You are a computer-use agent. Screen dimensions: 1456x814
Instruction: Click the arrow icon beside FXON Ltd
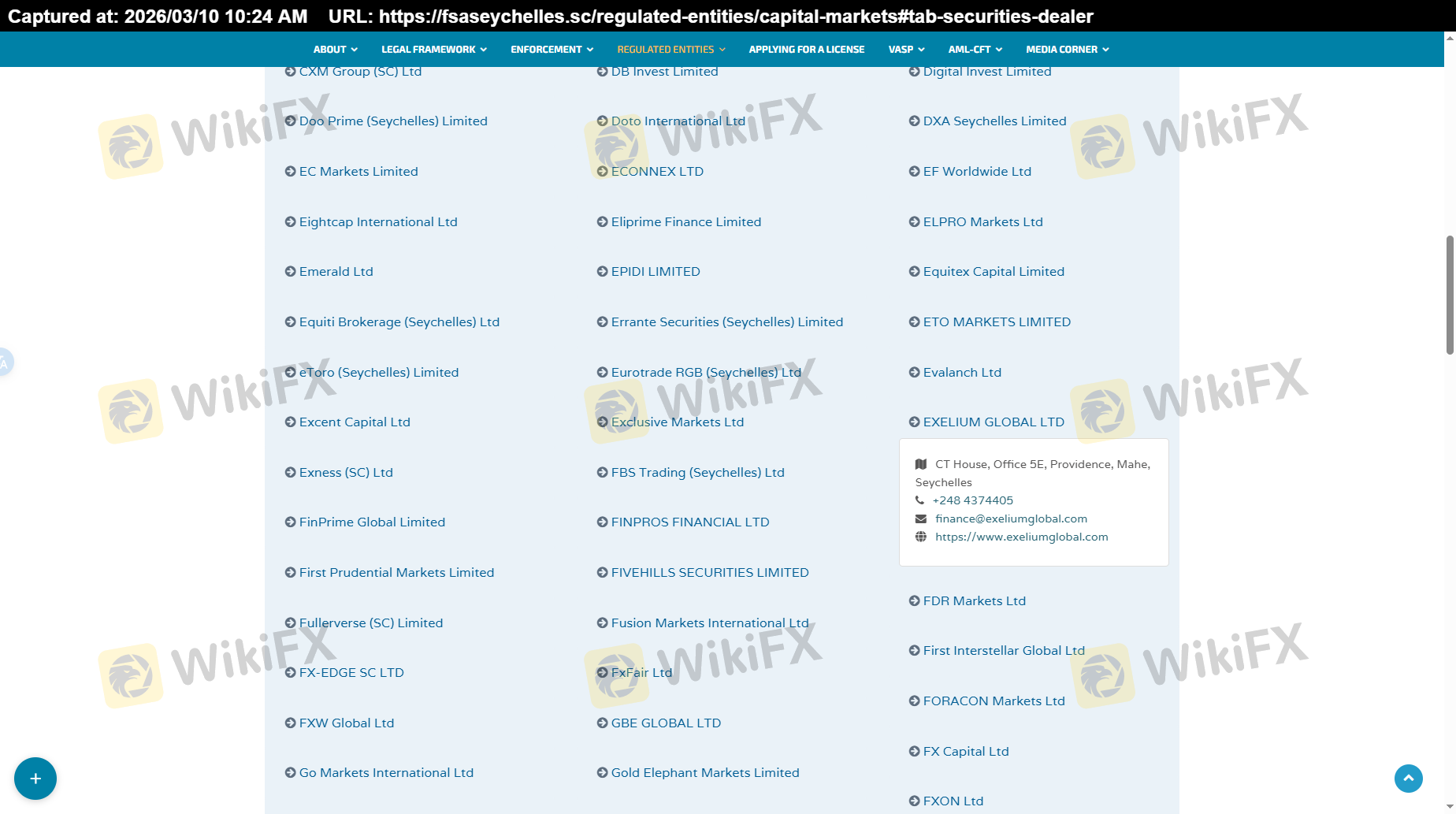(x=914, y=801)
